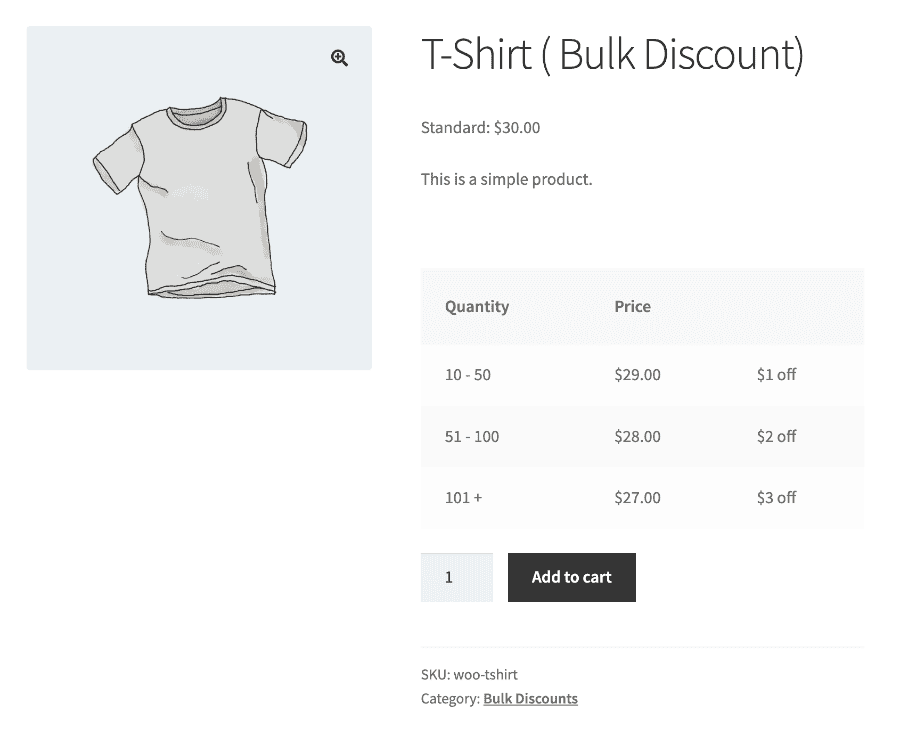Focus the quantity input field
The height and width of the screenshot is (750, 900).
(x=457, y=577)
